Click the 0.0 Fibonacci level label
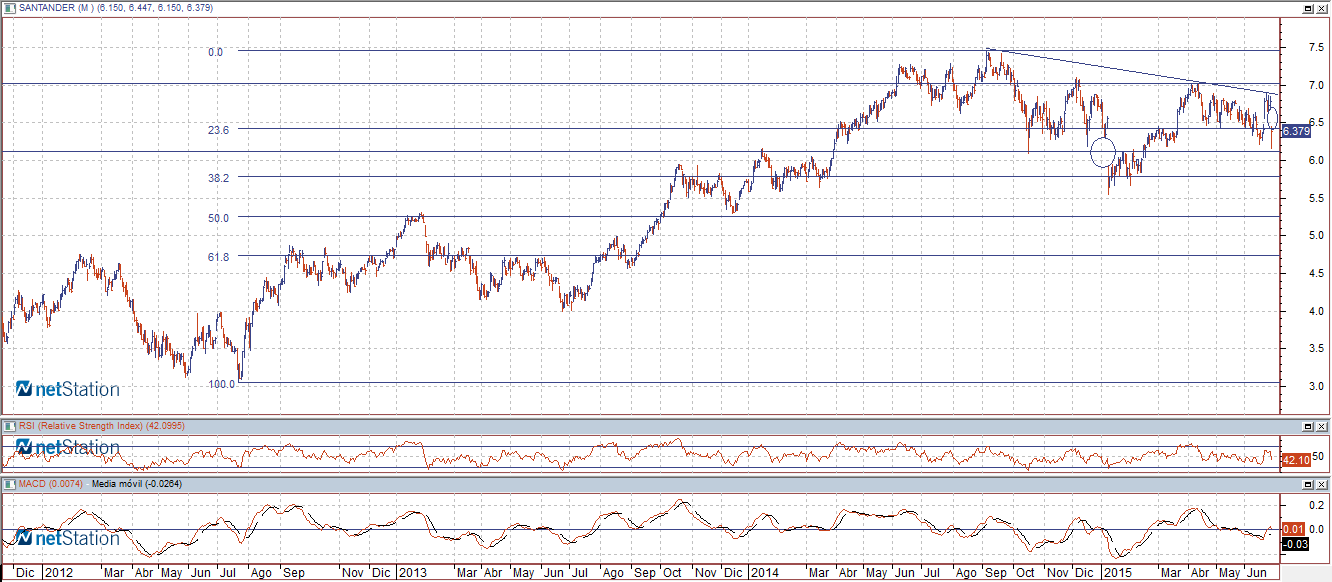This screenshot has height=582, width=1332. [x=215, y=51]
